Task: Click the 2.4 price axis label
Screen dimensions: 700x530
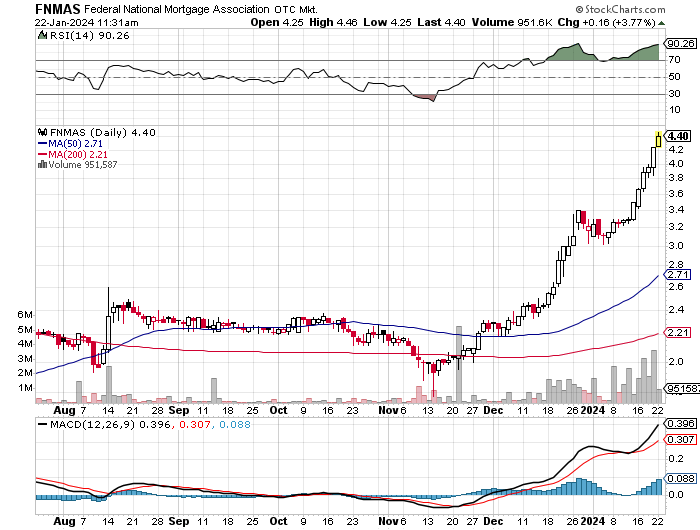Action: tap(676, 309)
